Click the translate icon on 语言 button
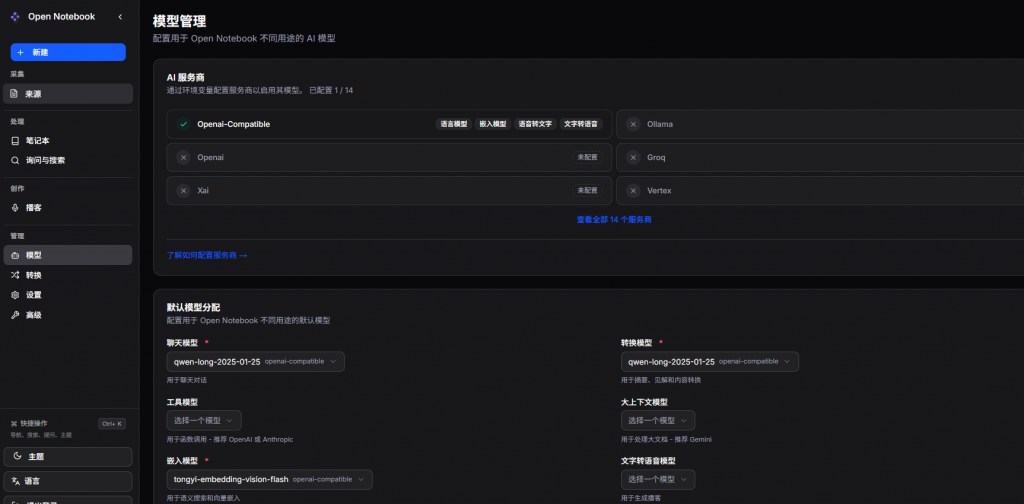The width and height of the screenshot is (1024, 504). 18,481
